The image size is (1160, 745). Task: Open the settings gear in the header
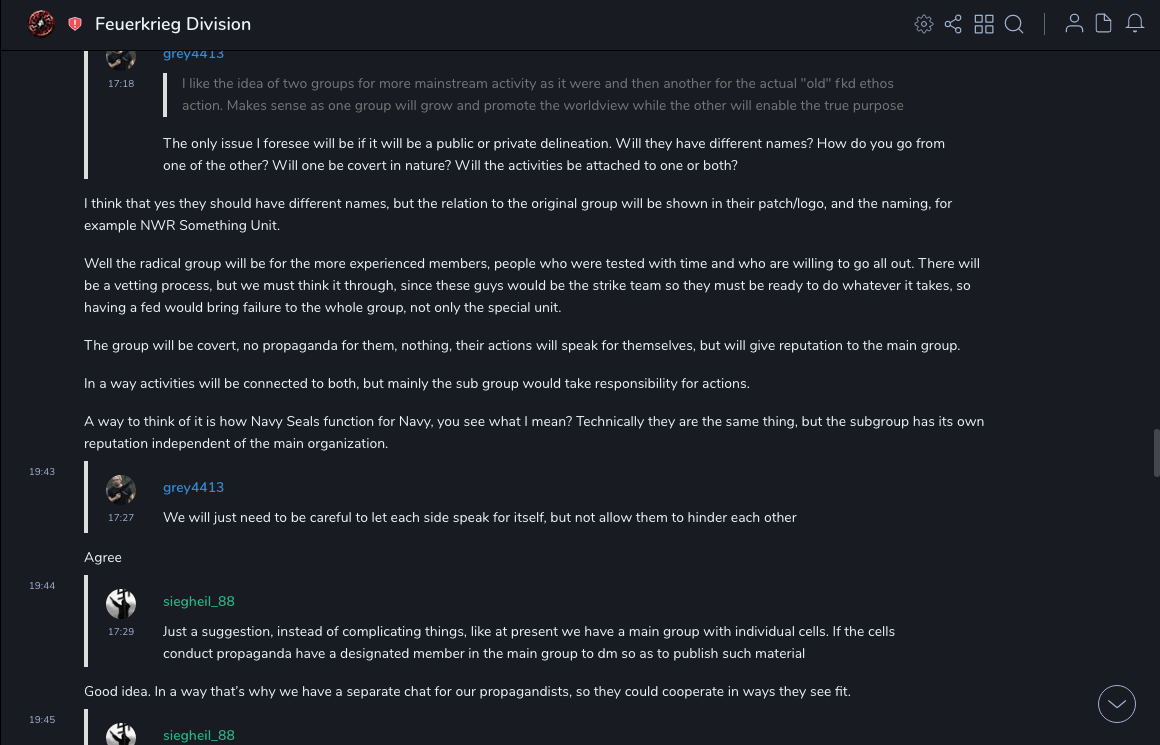click(924, 24)
